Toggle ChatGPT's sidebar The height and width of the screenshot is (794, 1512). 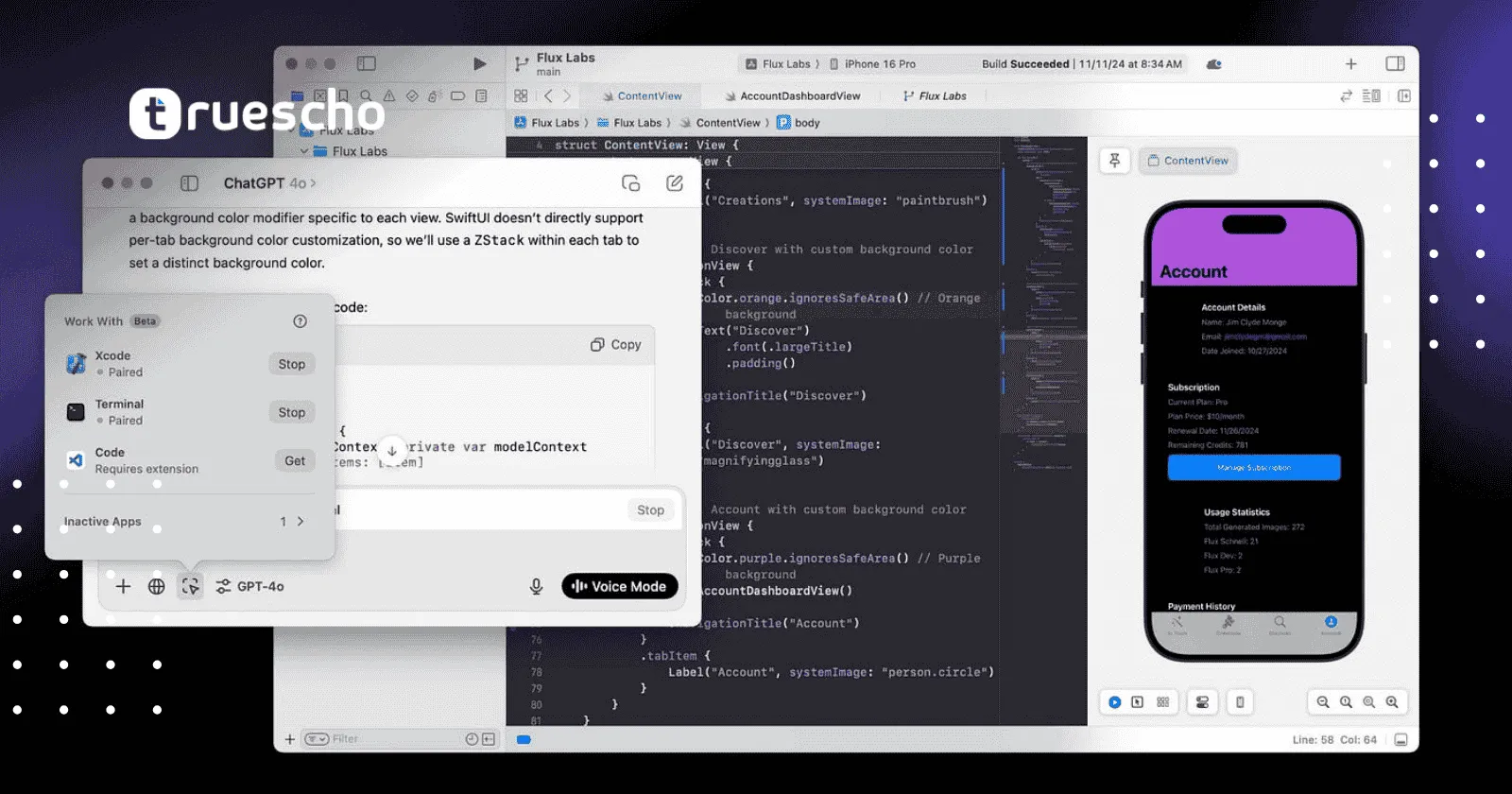[189, 183]
